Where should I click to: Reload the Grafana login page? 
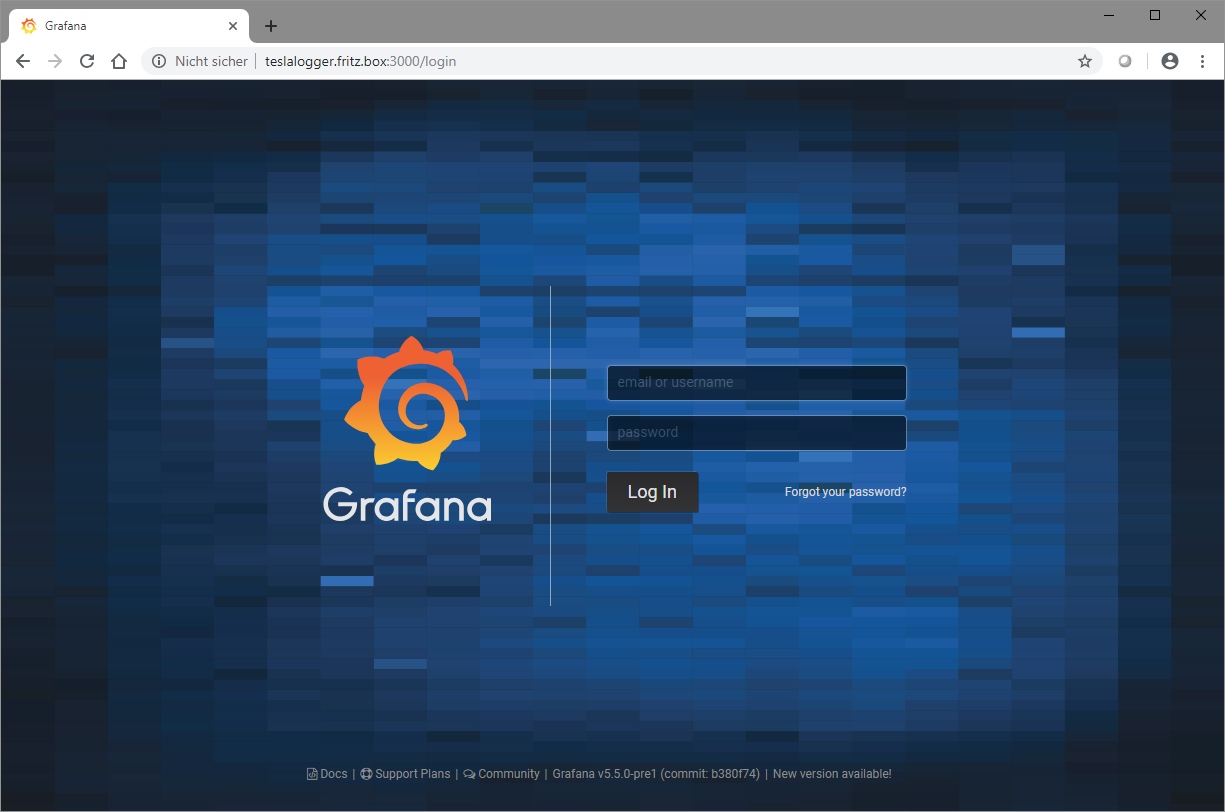coord(87,61)
